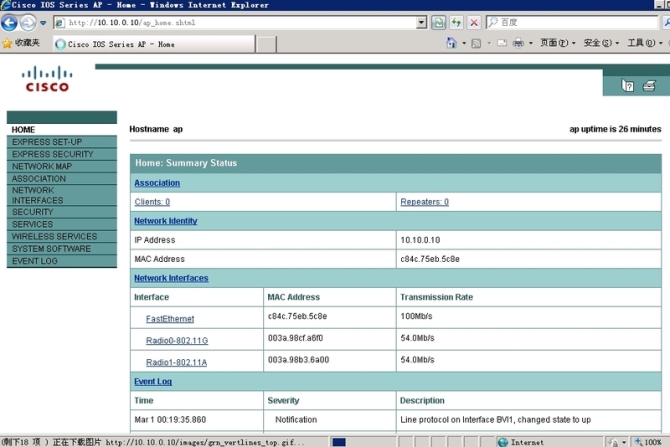Select EXPRESS SET-UP in sidebar
This screenshot has height=447, width=670.
[47, 142]
